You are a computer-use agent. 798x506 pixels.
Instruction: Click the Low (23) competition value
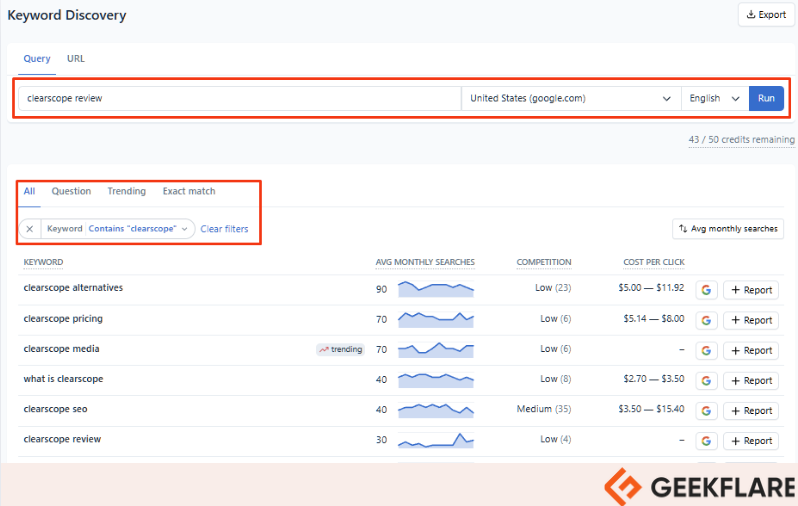tap(553, 288)
